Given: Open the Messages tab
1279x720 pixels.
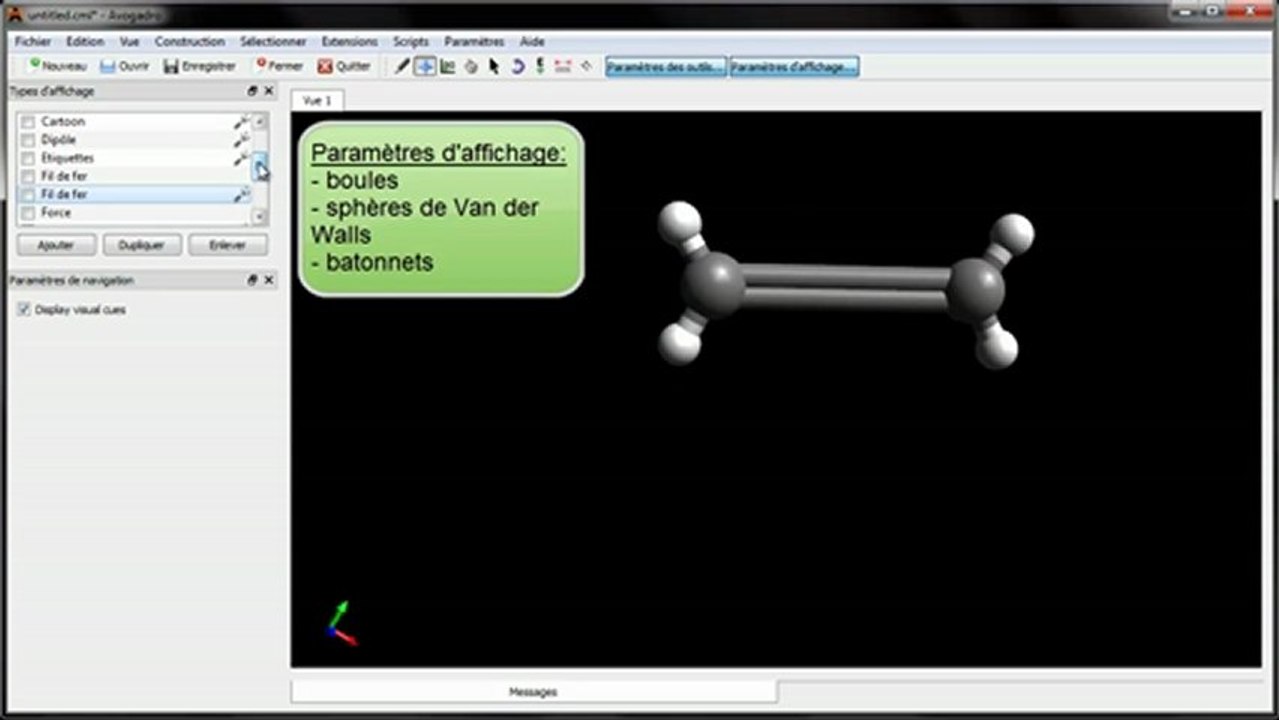Looking at the screenshot, I should pos(533,692).
